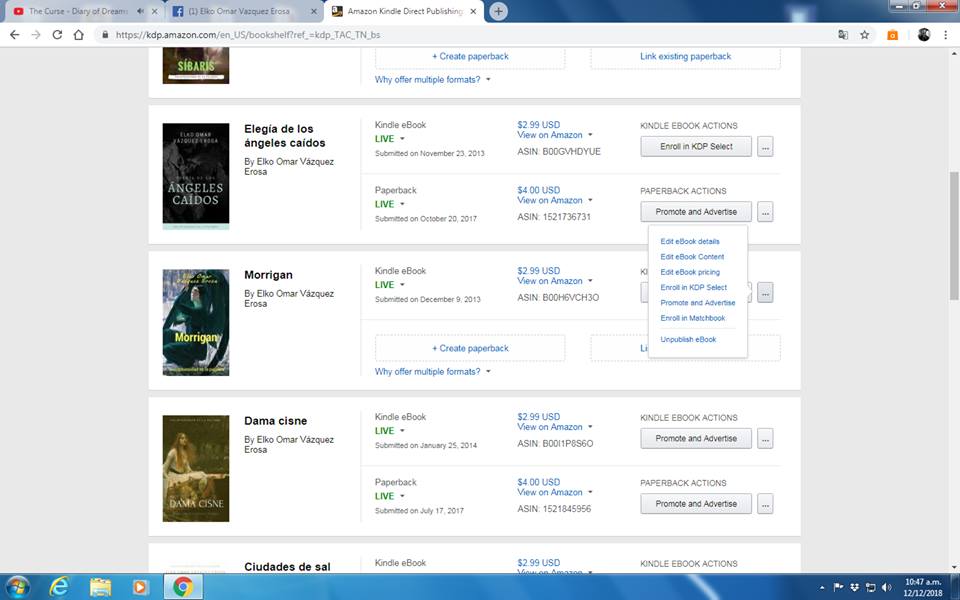Image resolution: width=960 pixels, height=600 pixels.
Task: Bookmark this page with the star icon
Action: coord(864,34)
